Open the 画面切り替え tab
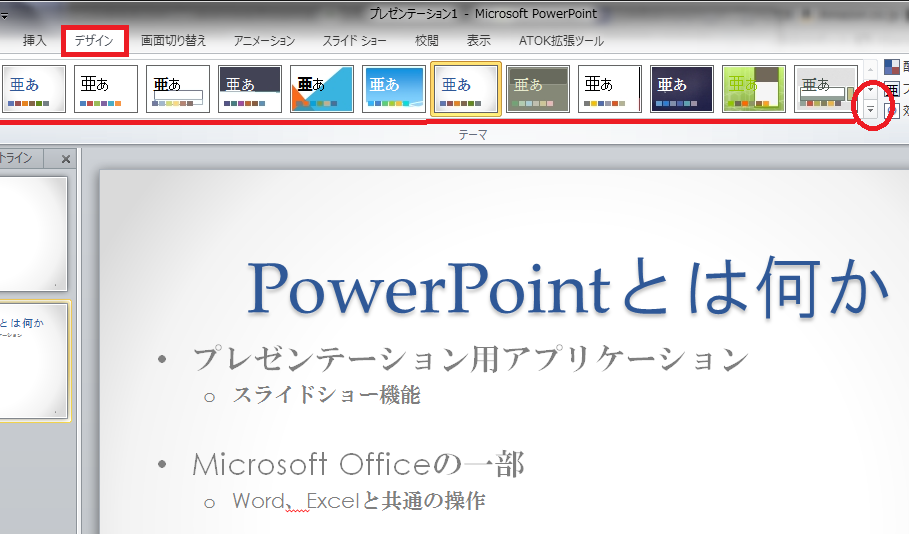This screenshot has height=534, width=909. click(x=173, y=41)
